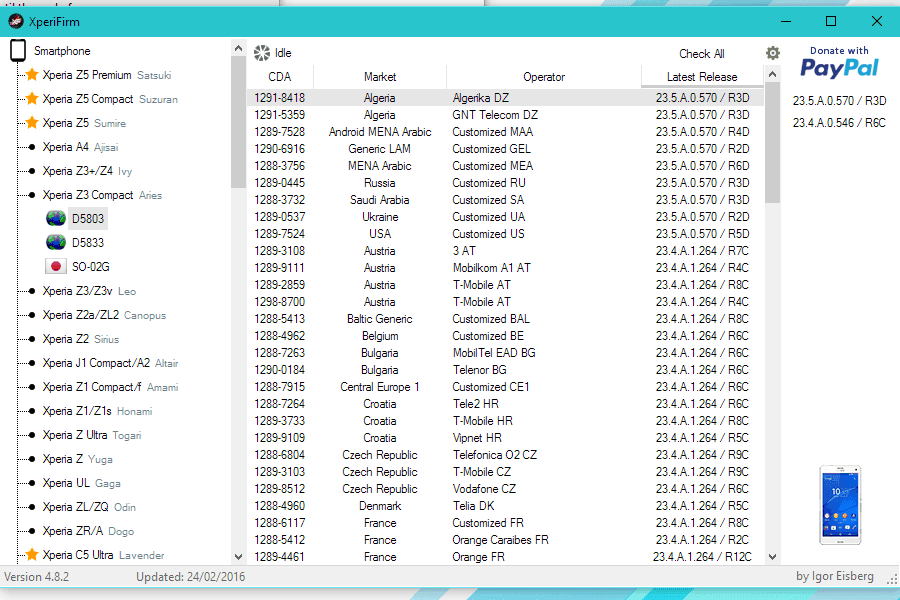The image size is (900, 600).
Task: Select Xperia ZR/A Dogo in tree
Action: click(x=88, y=531)
